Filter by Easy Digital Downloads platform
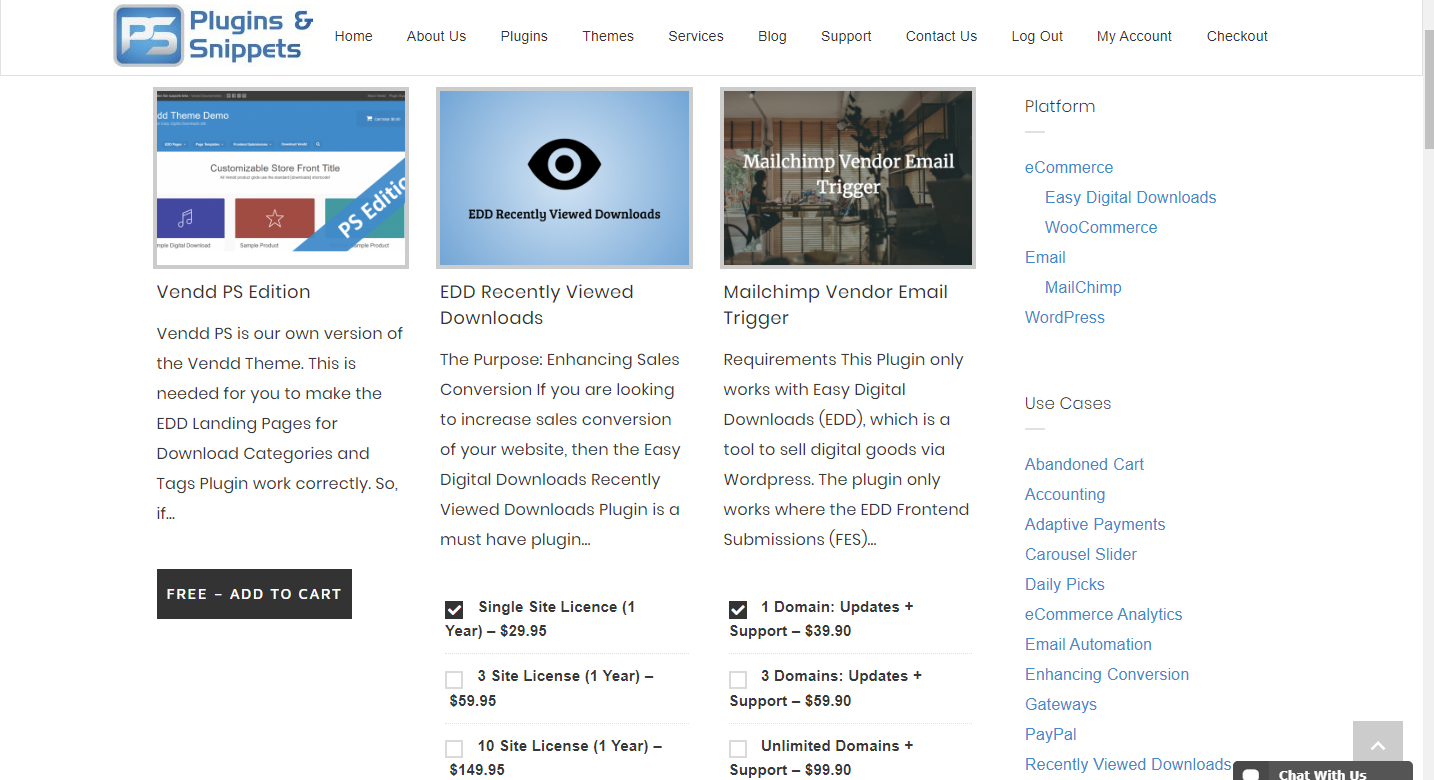This screenshot has width=1434, height=780. (1131, 197)
